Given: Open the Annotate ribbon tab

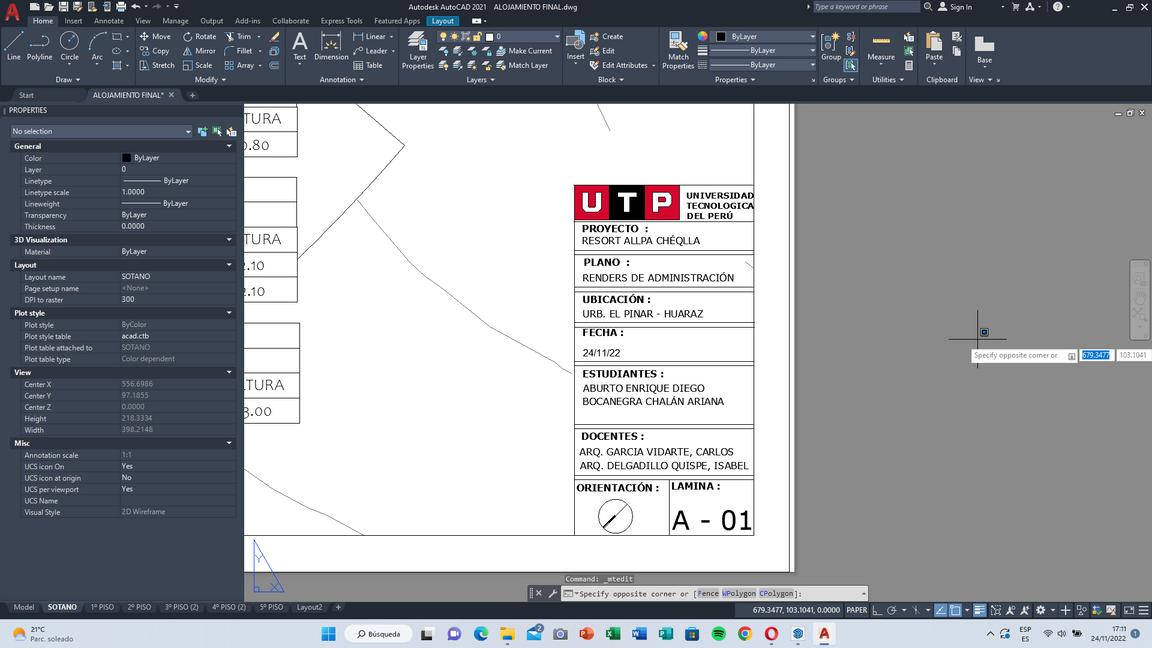Looking at the screenshot, I should point(109,21).
